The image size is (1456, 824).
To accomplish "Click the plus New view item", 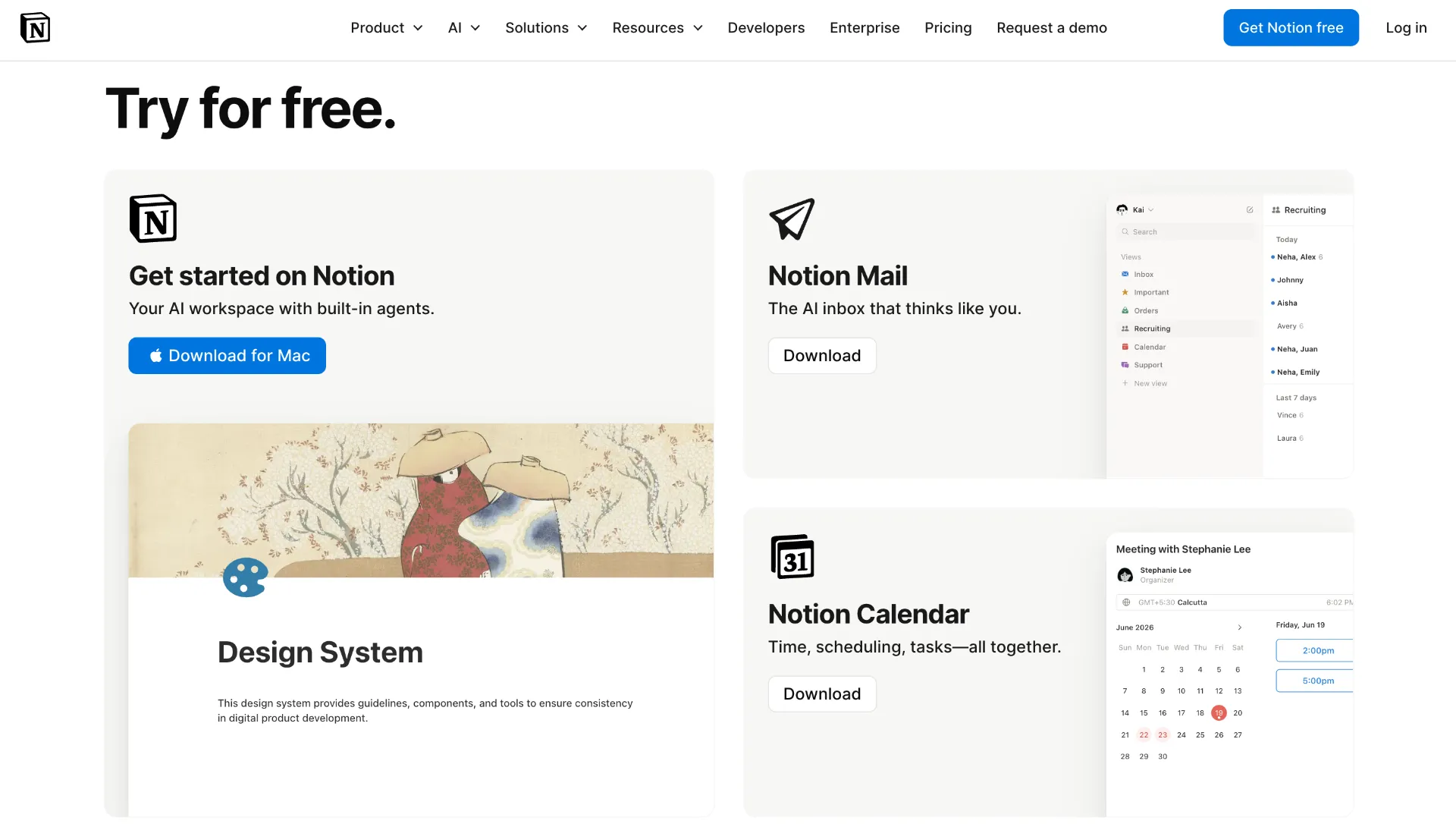I will tap(1144, 384).
